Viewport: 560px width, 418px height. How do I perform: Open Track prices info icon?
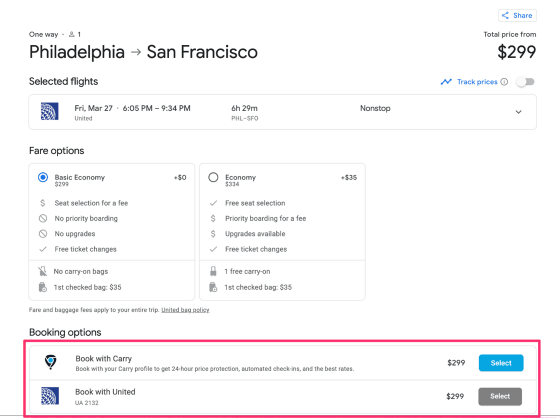tap(504, 82)
